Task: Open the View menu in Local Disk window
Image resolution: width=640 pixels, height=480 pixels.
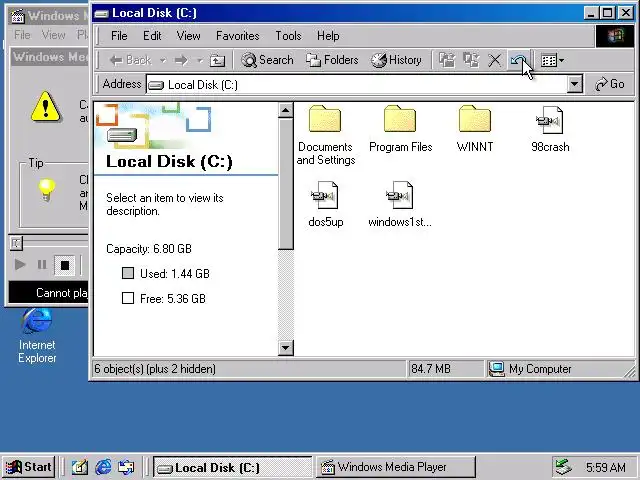Action: click(188, 36)
